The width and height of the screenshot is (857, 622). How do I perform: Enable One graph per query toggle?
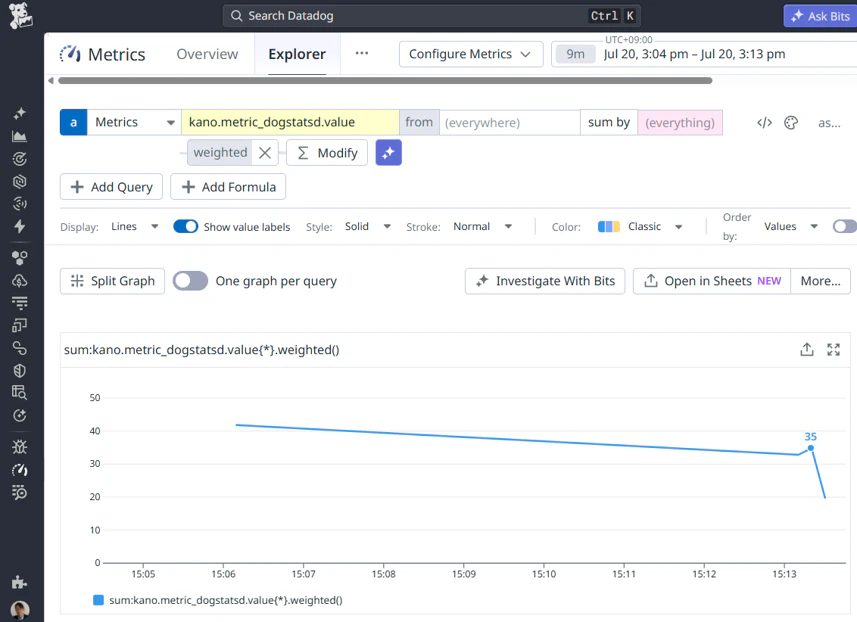click(x=190, y=281)
